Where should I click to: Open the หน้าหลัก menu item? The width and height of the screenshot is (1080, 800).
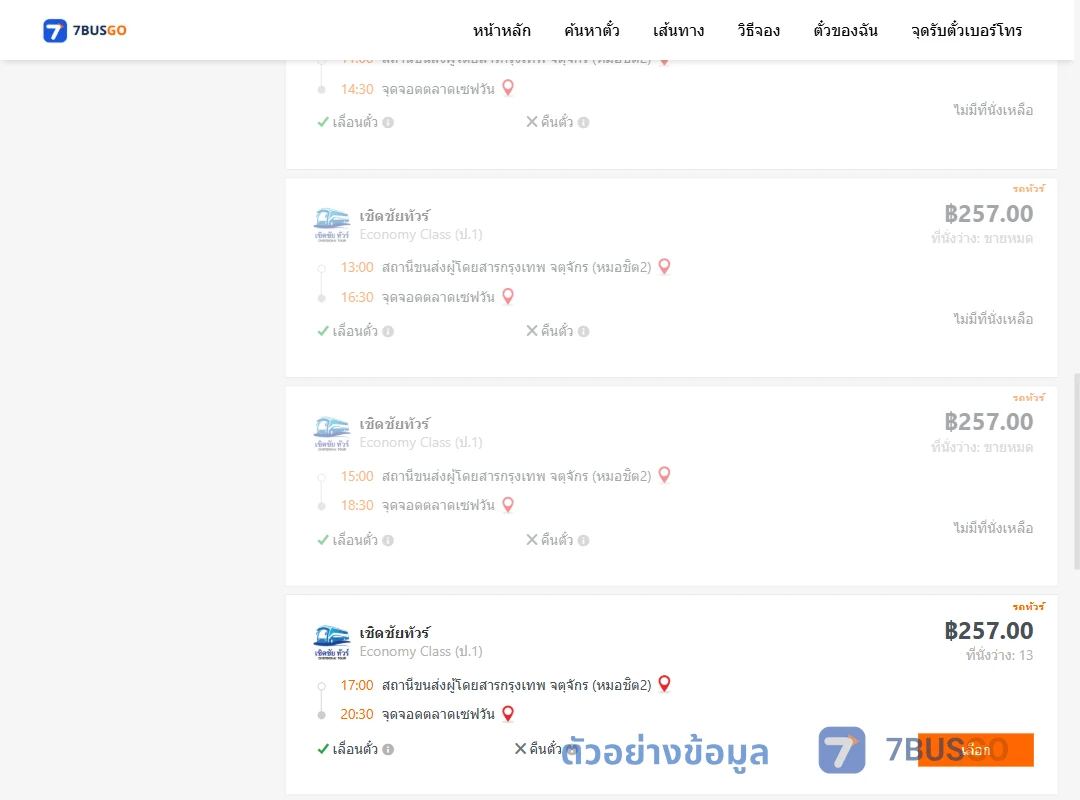501,30
